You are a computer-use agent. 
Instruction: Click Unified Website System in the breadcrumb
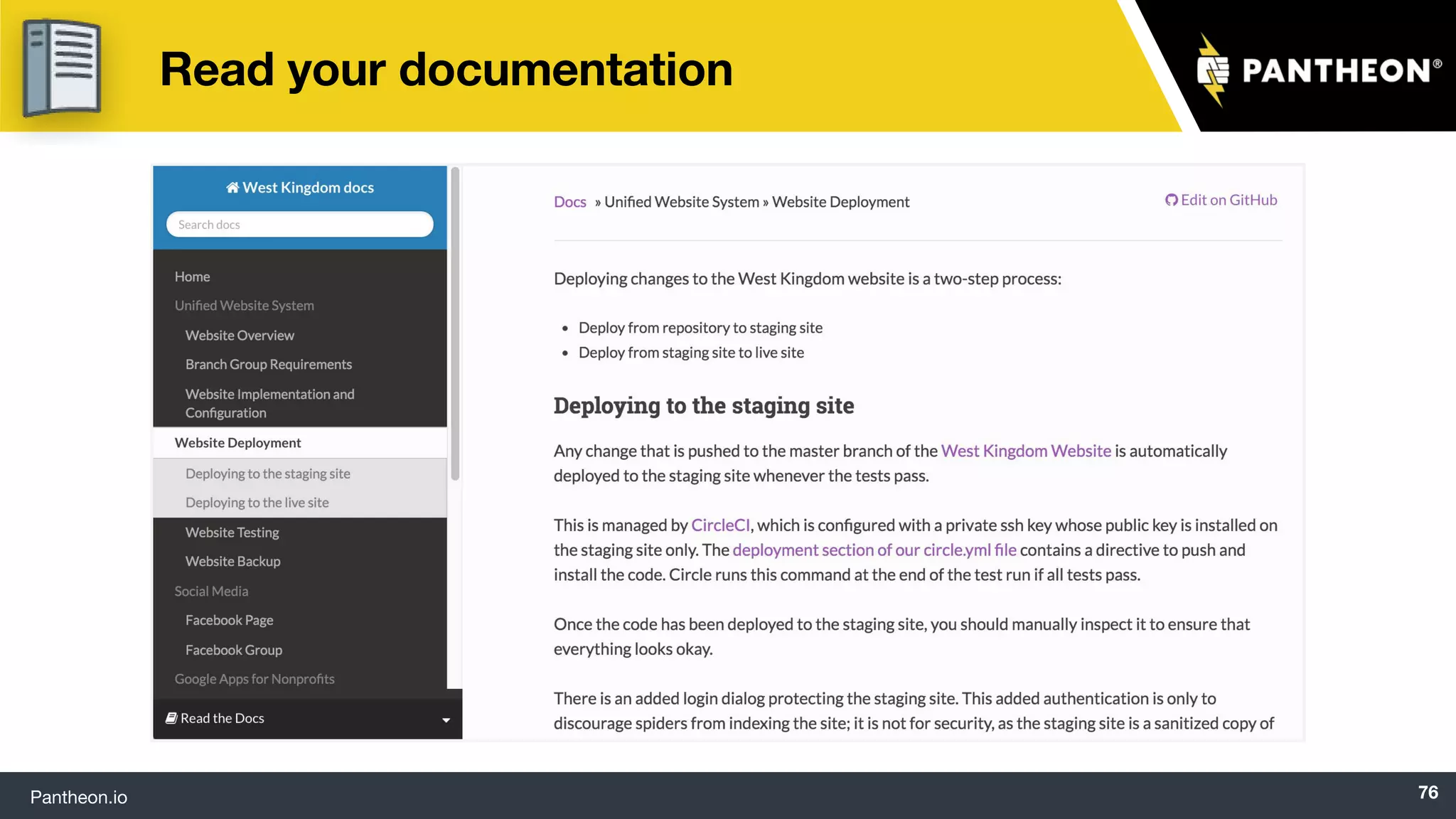tap(681, 202)
